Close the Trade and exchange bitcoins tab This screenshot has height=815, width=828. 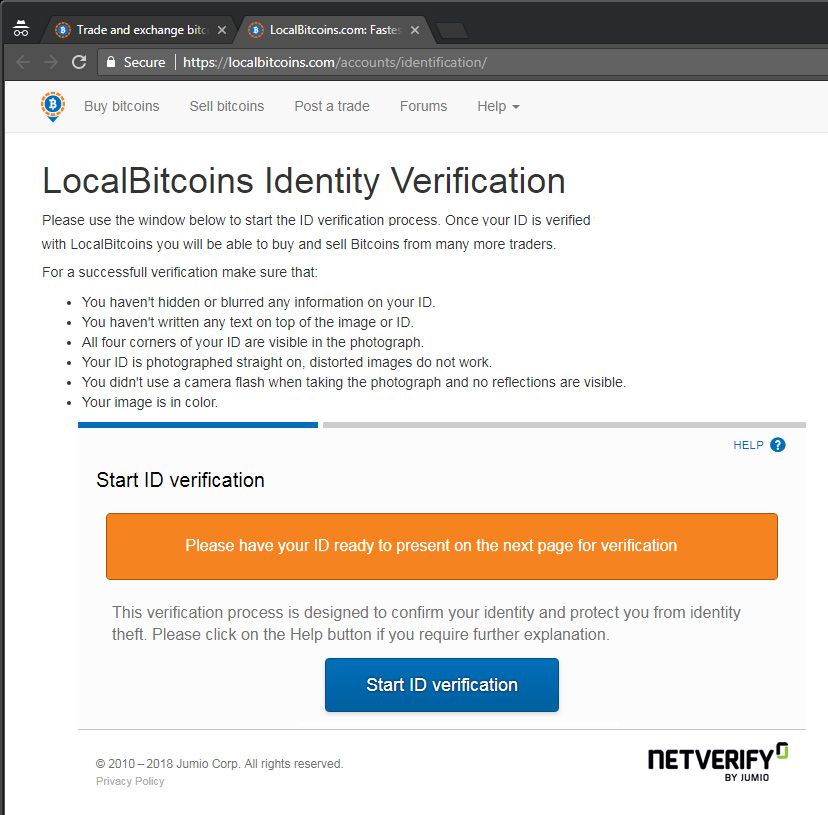pos(222,30)
